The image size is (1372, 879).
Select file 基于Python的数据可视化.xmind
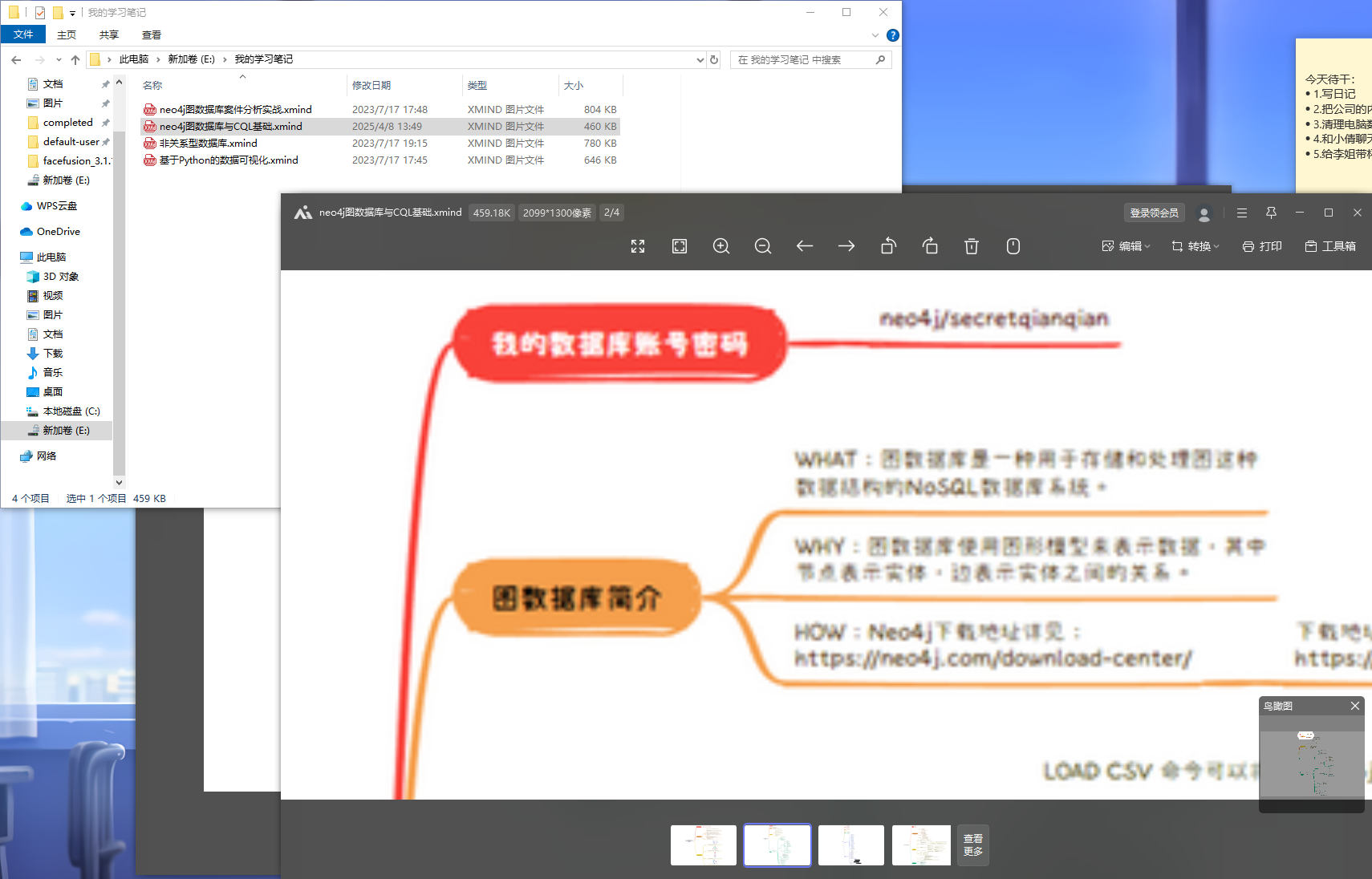[x=229, y=160]
